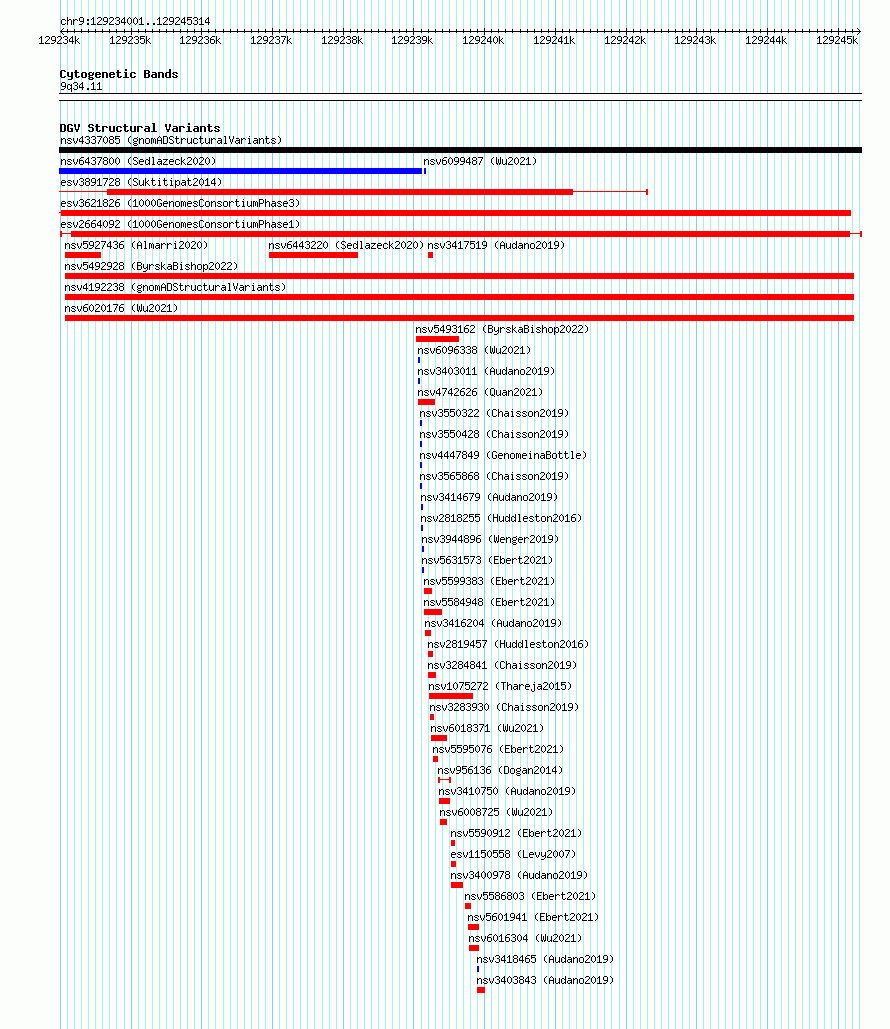Click nsv3418465 (Audano2019) label

point(545,959)
